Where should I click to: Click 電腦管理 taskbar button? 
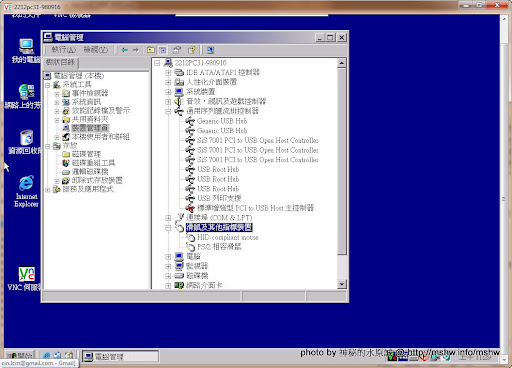coord(120,356)
